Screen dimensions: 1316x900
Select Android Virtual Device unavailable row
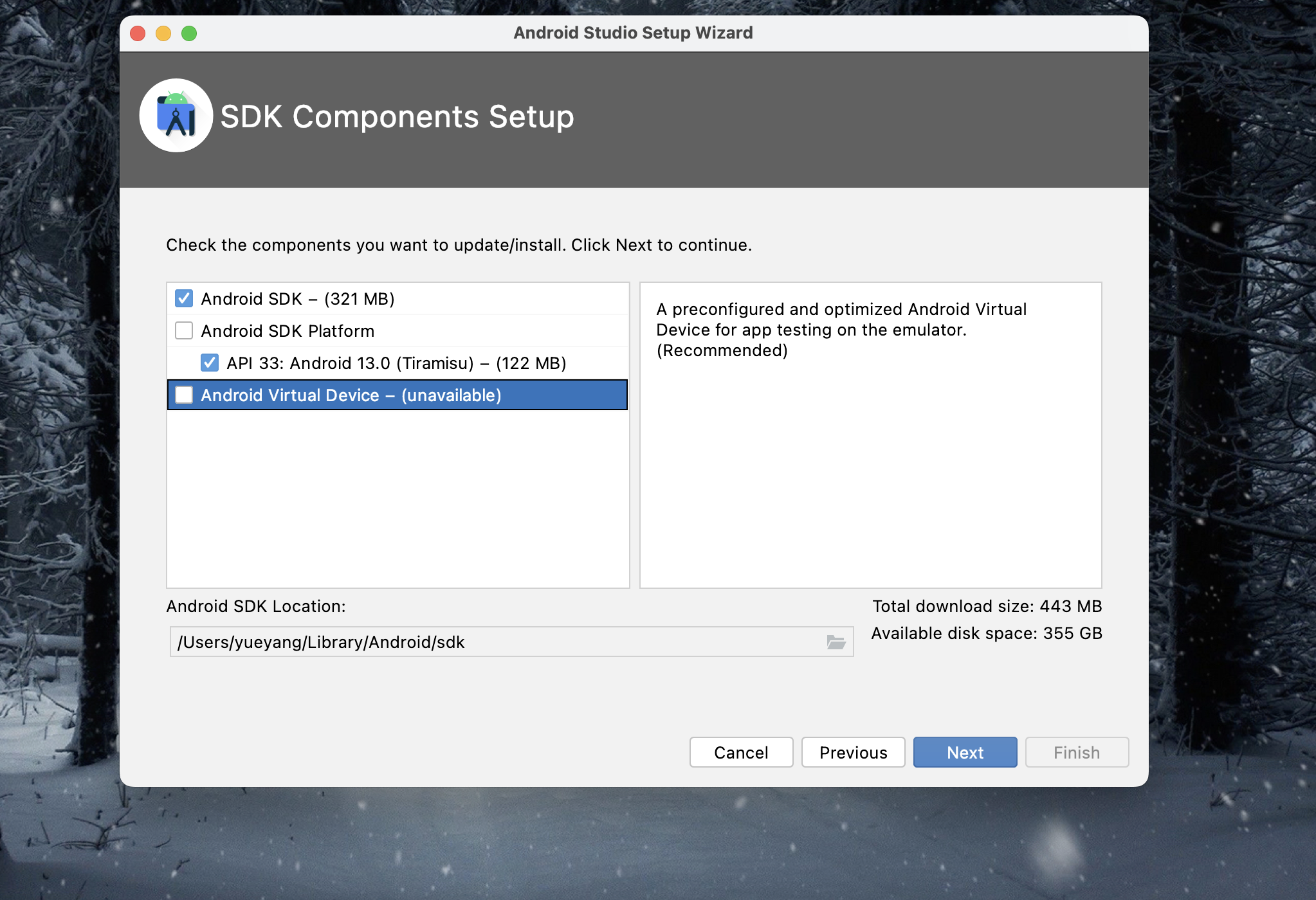[351, 395]
